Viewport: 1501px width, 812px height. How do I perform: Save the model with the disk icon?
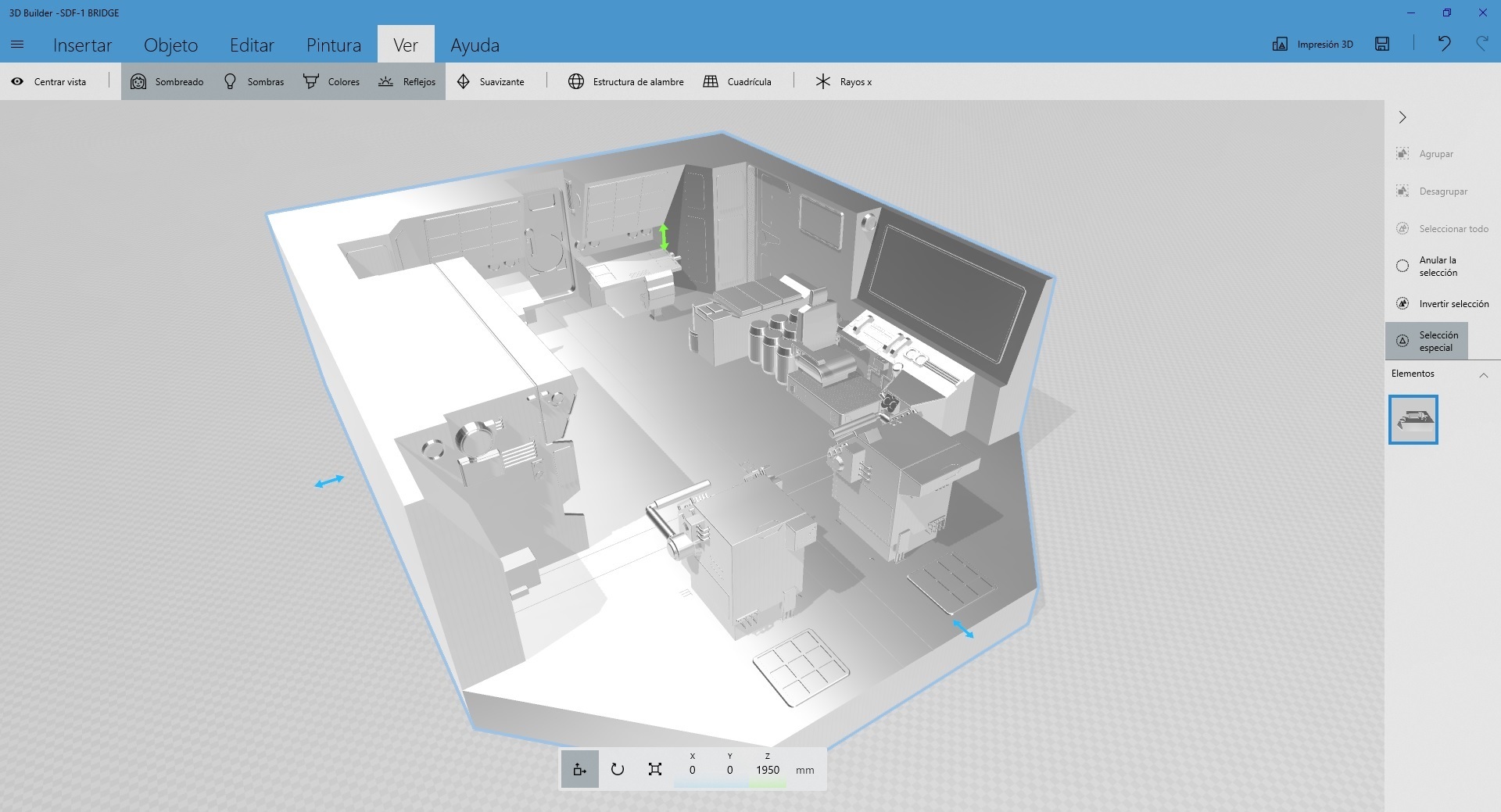1382,45
